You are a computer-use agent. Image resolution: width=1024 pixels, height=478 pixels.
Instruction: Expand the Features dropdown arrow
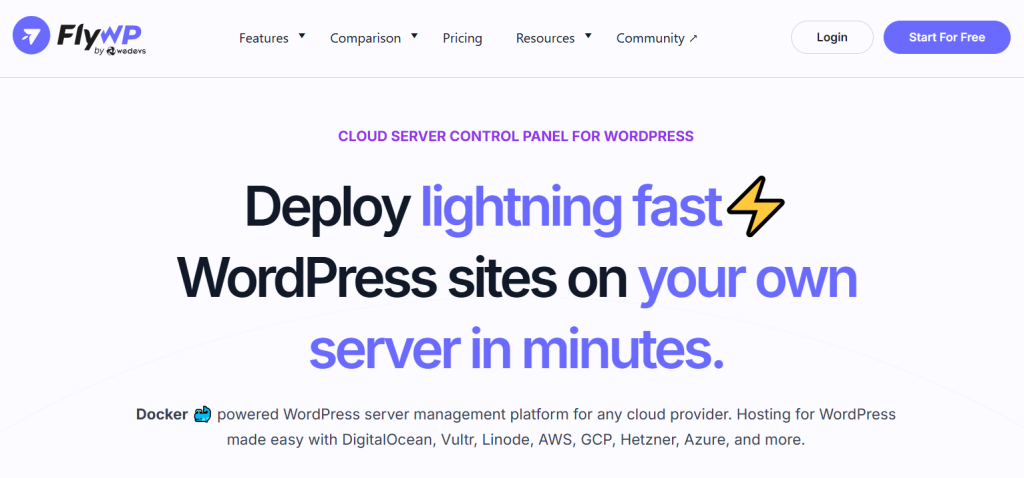pyautogui.click(x=302, y=36)
